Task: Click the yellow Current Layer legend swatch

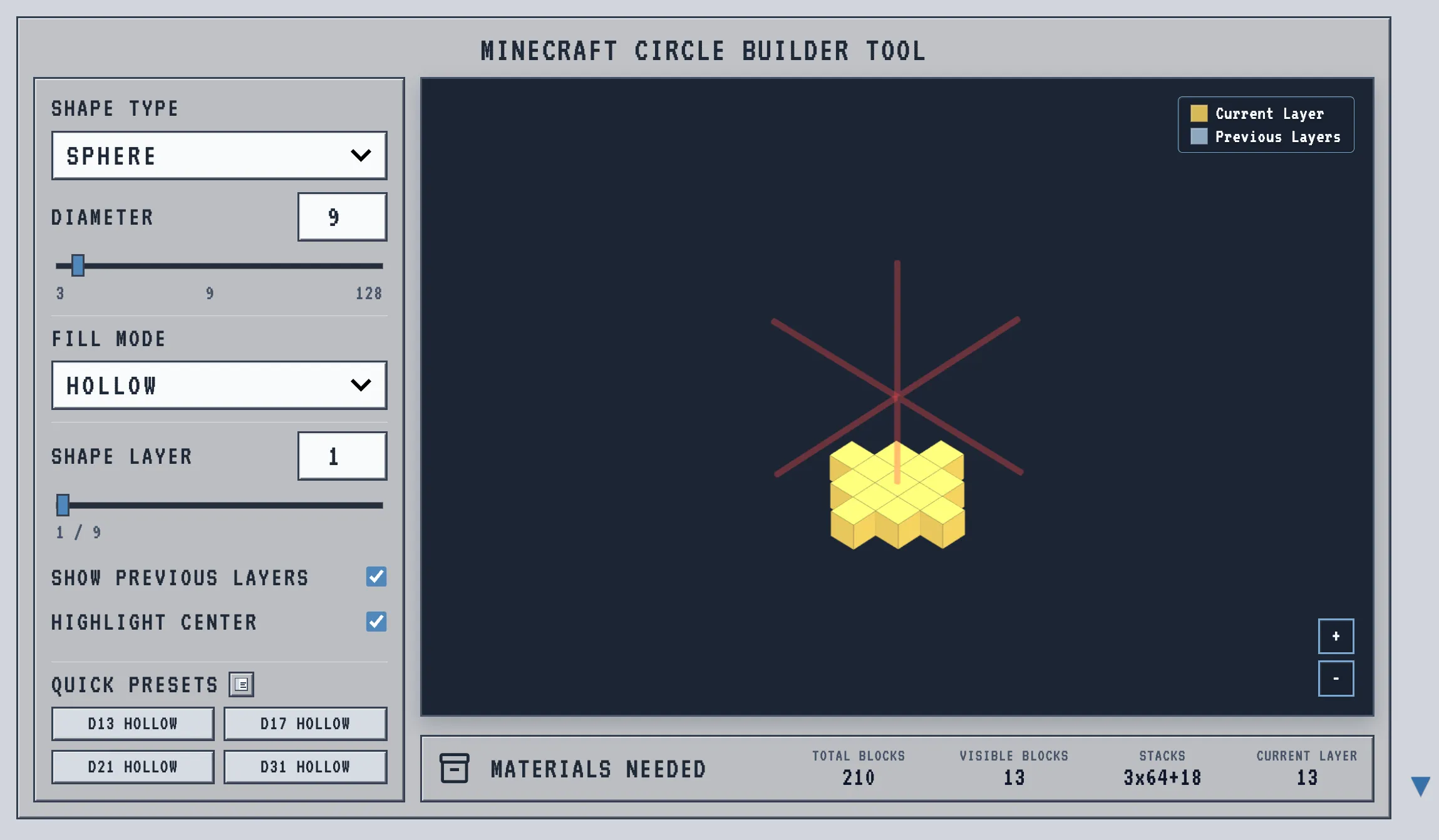Action: 1199,113
